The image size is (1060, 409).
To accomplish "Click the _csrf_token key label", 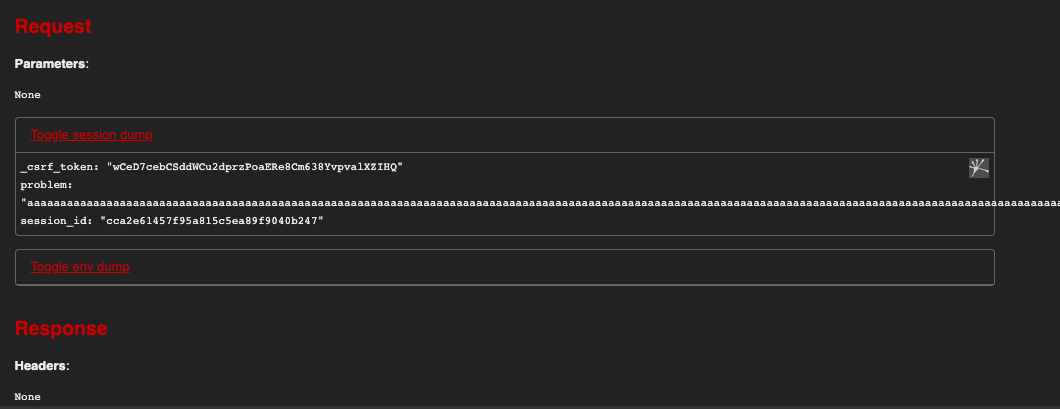I will point(60,166).
